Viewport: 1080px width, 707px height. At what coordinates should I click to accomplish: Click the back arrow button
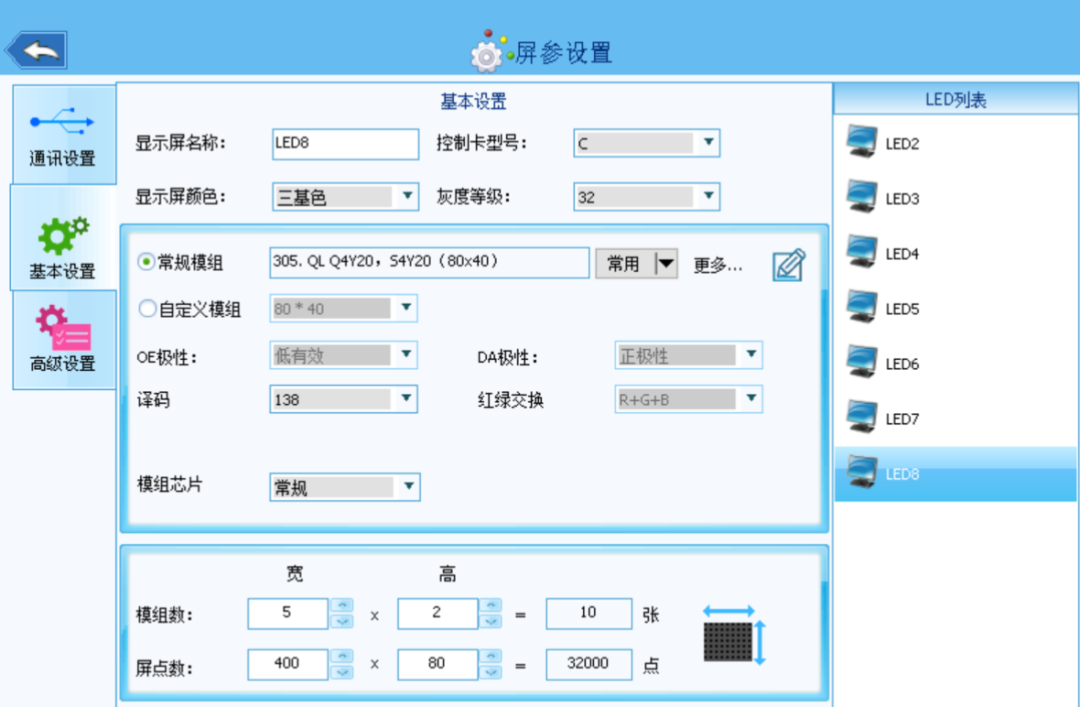pos(37,50)
